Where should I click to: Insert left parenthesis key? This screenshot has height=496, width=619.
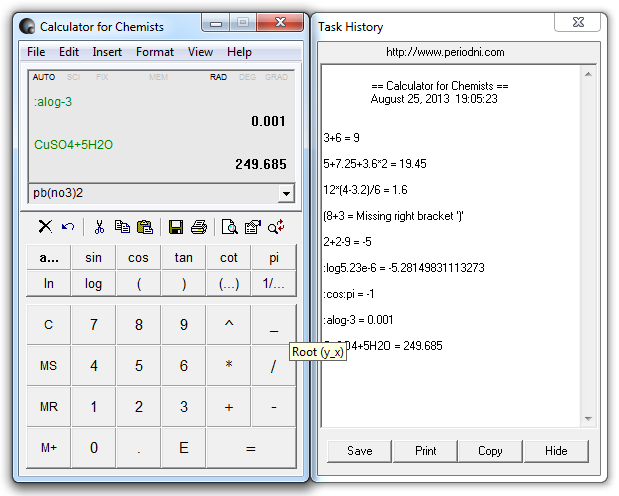click(x=139, y=283)
